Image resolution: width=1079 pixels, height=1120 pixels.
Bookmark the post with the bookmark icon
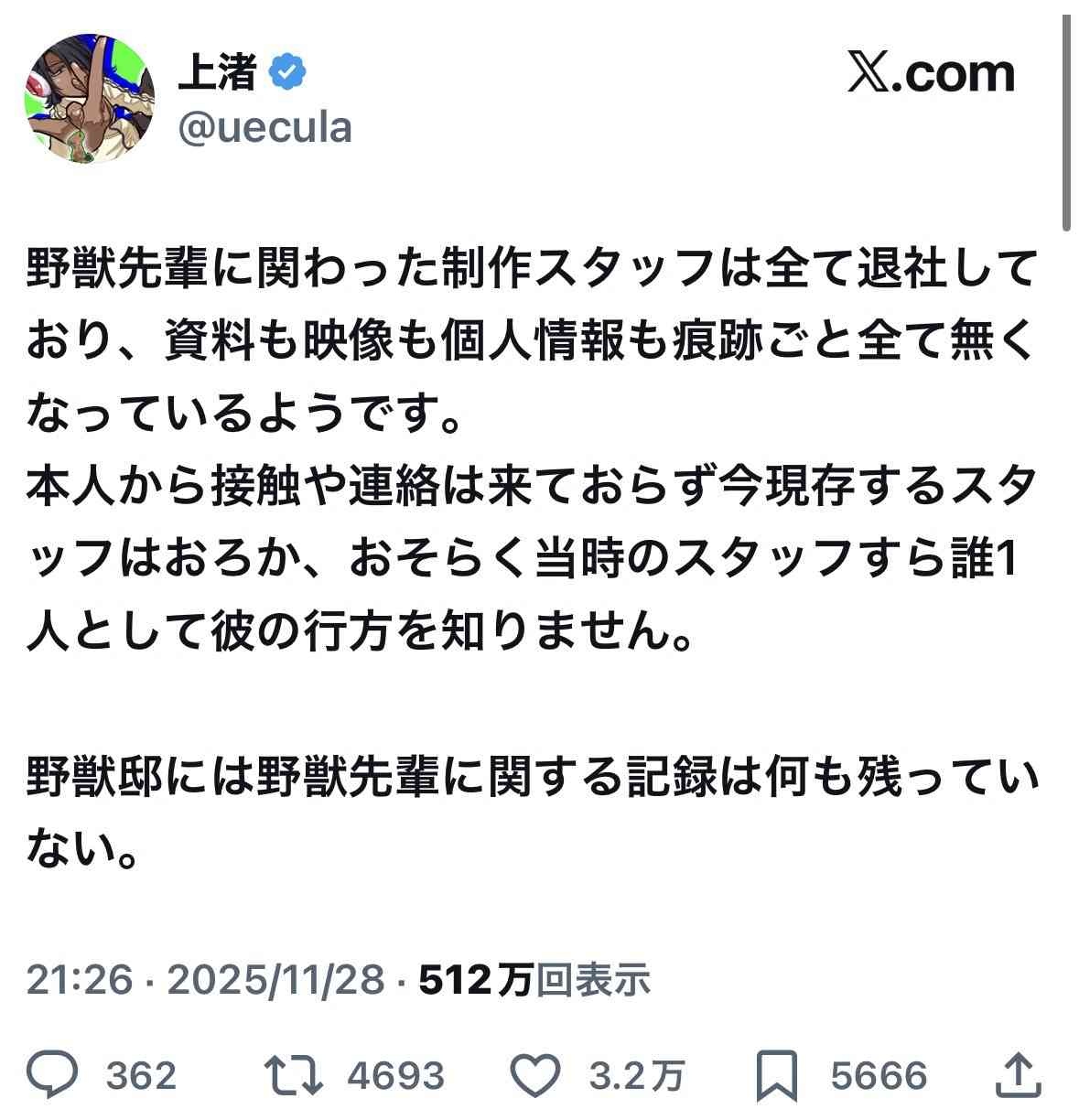point(778,1075)
